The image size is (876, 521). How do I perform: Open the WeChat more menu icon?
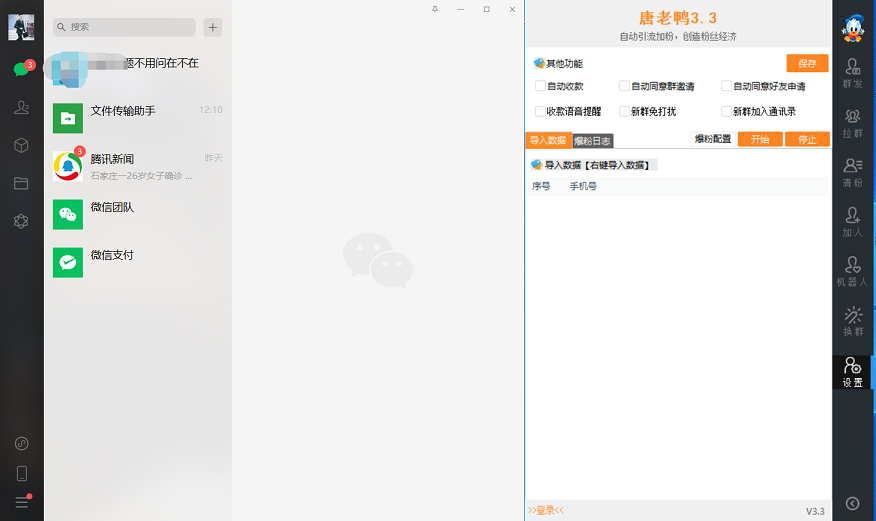[x=21, y=503]
